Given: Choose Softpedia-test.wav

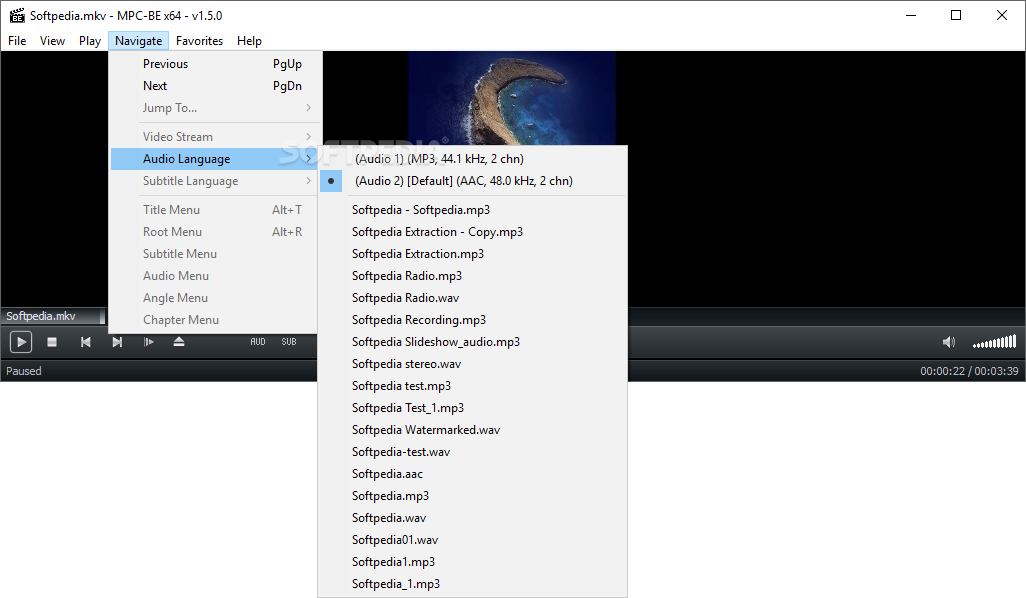Looking at the screenshot, I should tap(472, 452).
